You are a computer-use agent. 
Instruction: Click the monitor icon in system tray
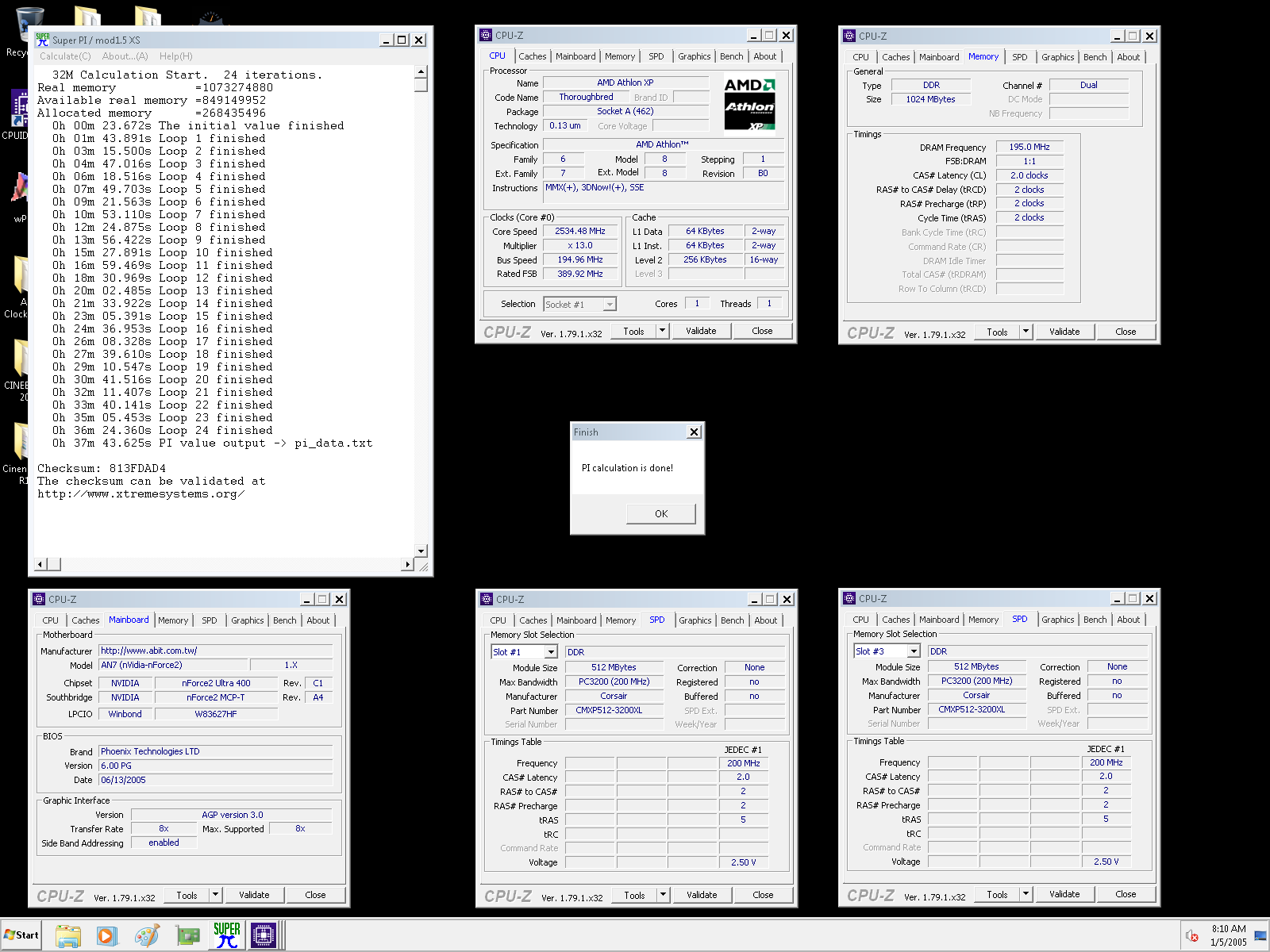[1260, 935]
